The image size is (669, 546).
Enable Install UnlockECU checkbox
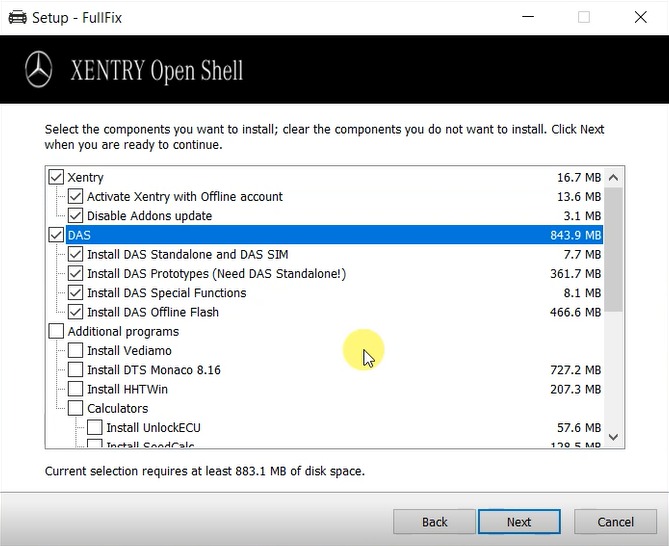click(x=95, y=427)
